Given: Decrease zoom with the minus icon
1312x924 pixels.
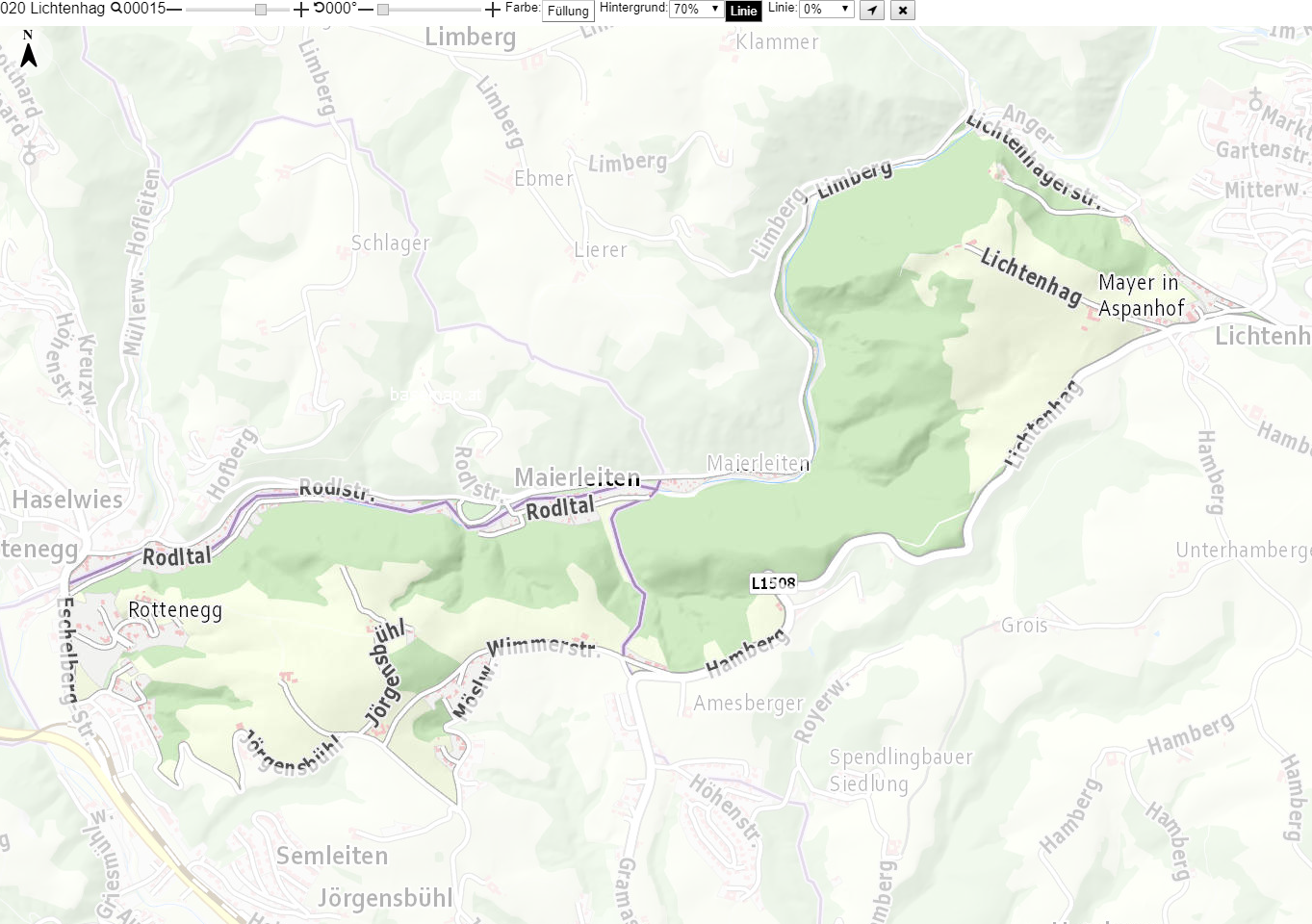Looking at the screenshot, I should pos(174,10).
